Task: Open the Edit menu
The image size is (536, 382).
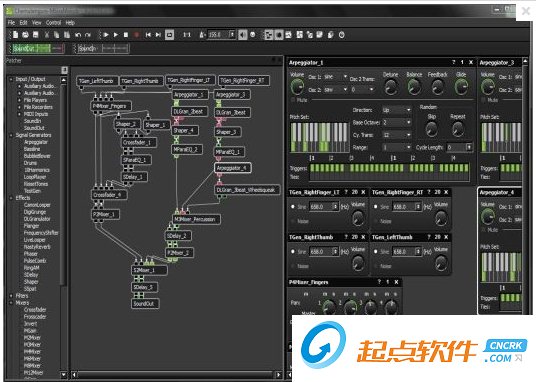Action: (x=23, y=23)
